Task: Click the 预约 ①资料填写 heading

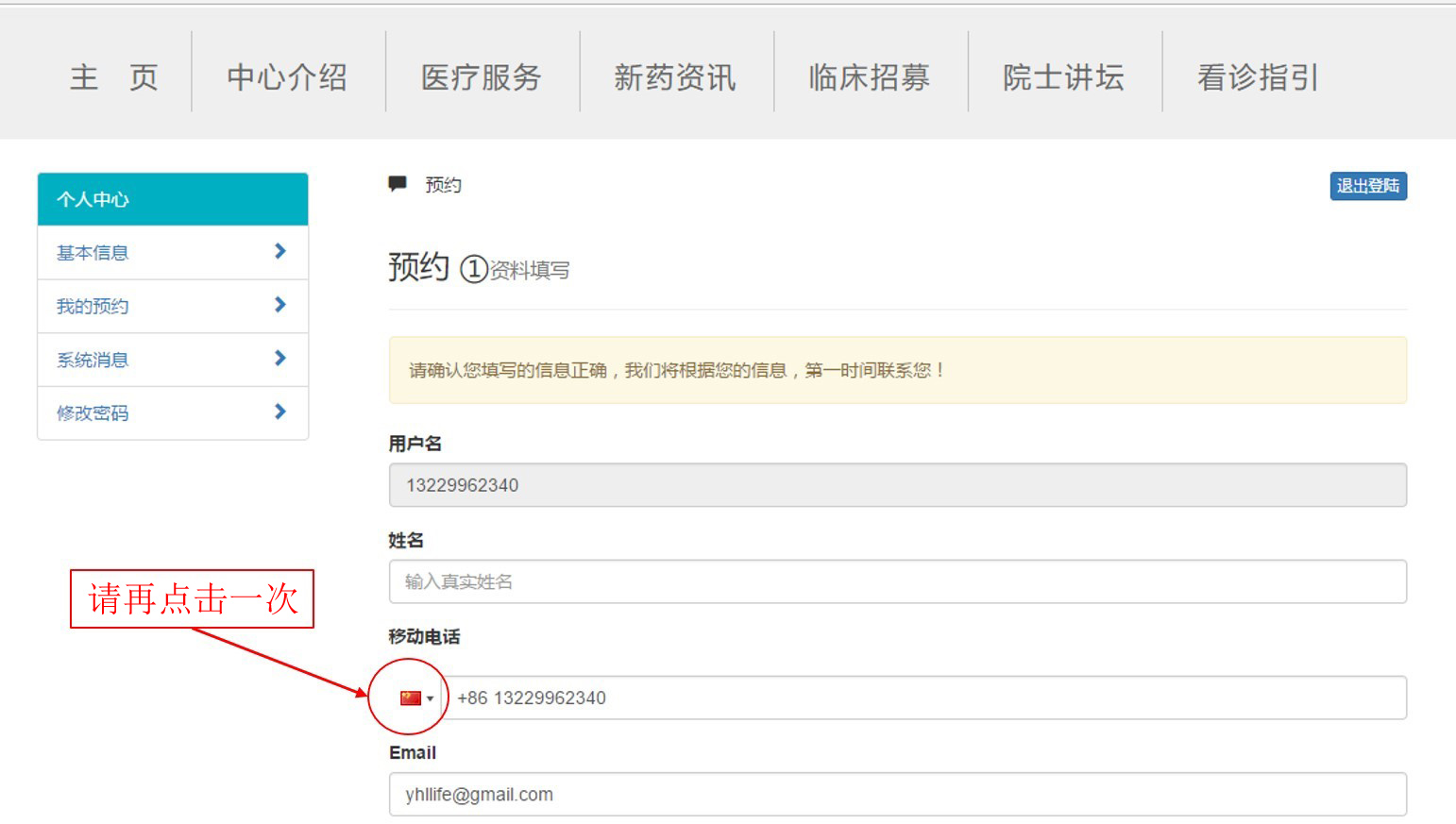Action: click(x=480, y=268)
